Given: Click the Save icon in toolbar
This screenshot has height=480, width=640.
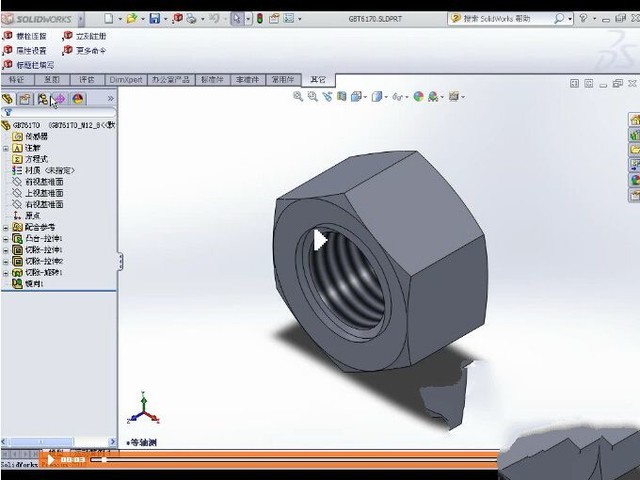Looking at the screenshot, I should [154, 18].
